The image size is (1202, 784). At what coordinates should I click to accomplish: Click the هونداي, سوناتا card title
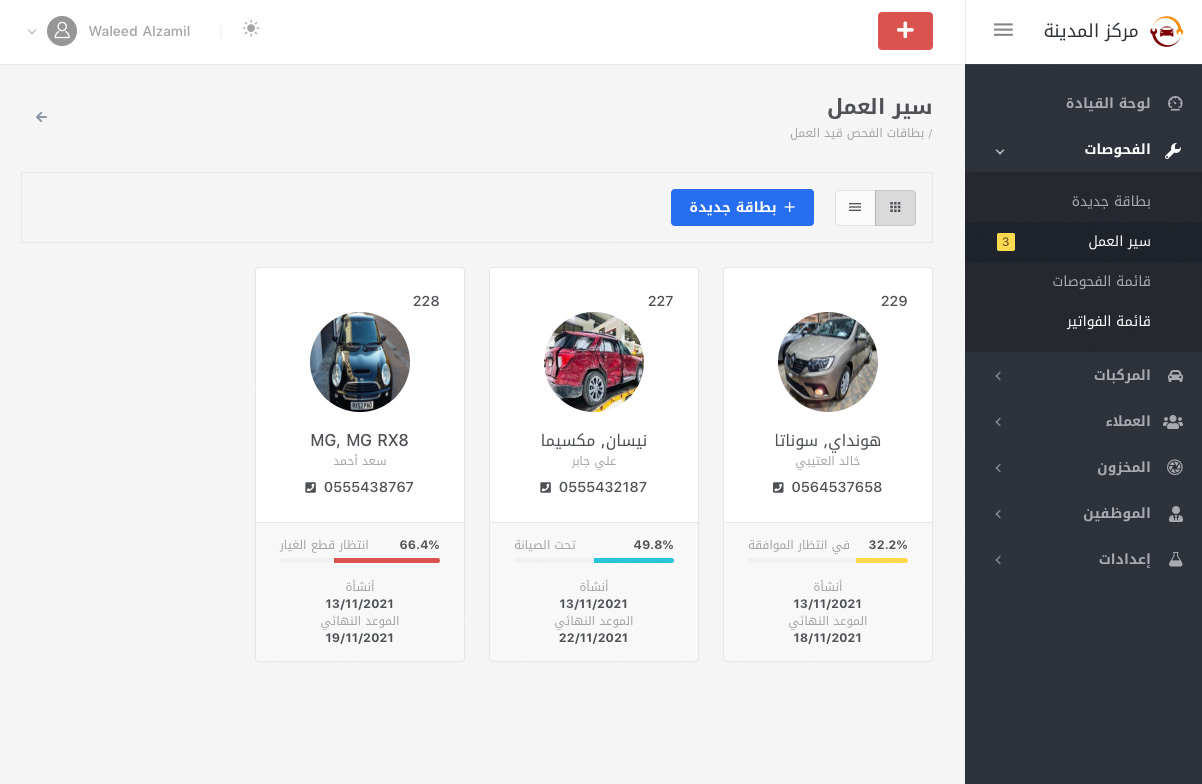[x=828, y=440]
